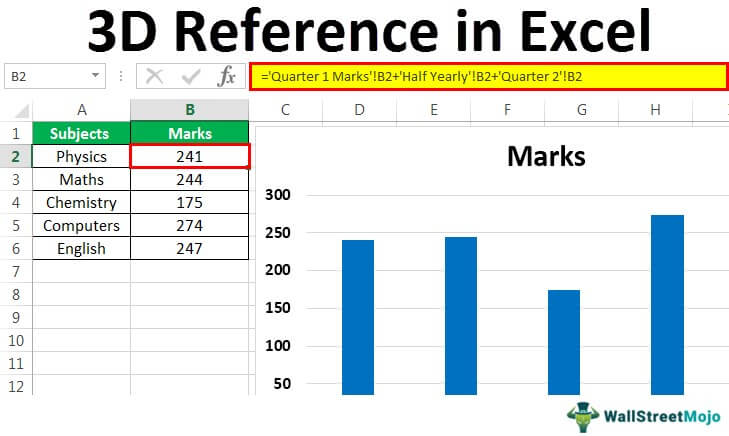Click into the yellow formula bar

(488, 77)
